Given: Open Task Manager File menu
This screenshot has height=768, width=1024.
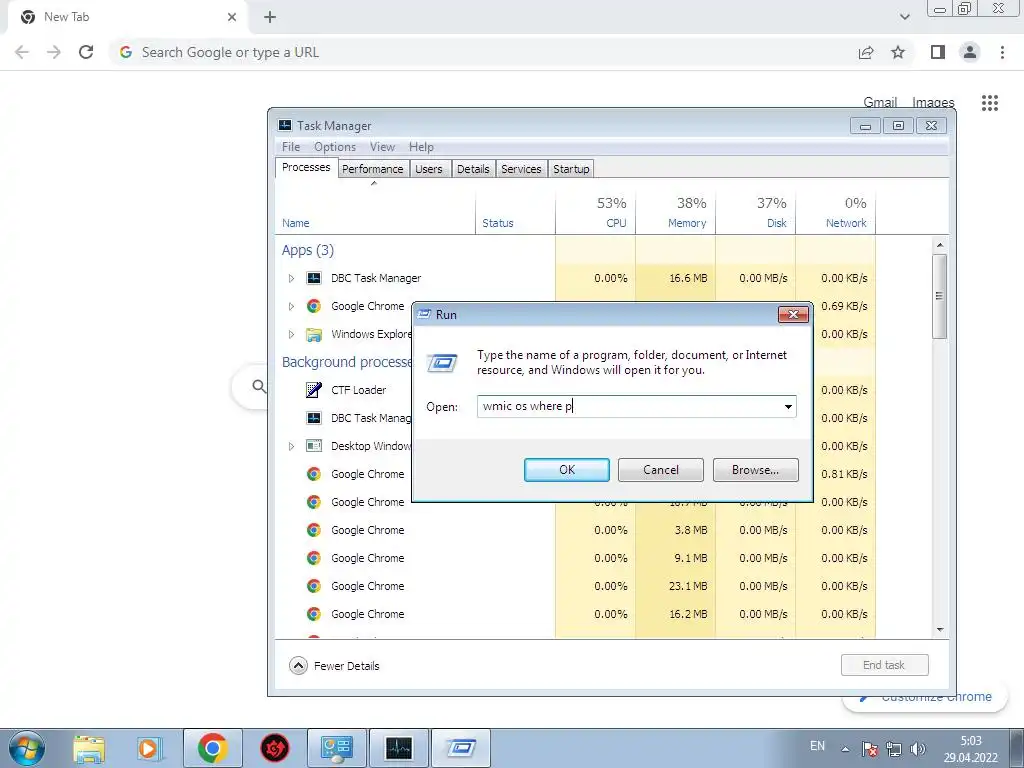Looking at the screenshot, I should [291, 147].
